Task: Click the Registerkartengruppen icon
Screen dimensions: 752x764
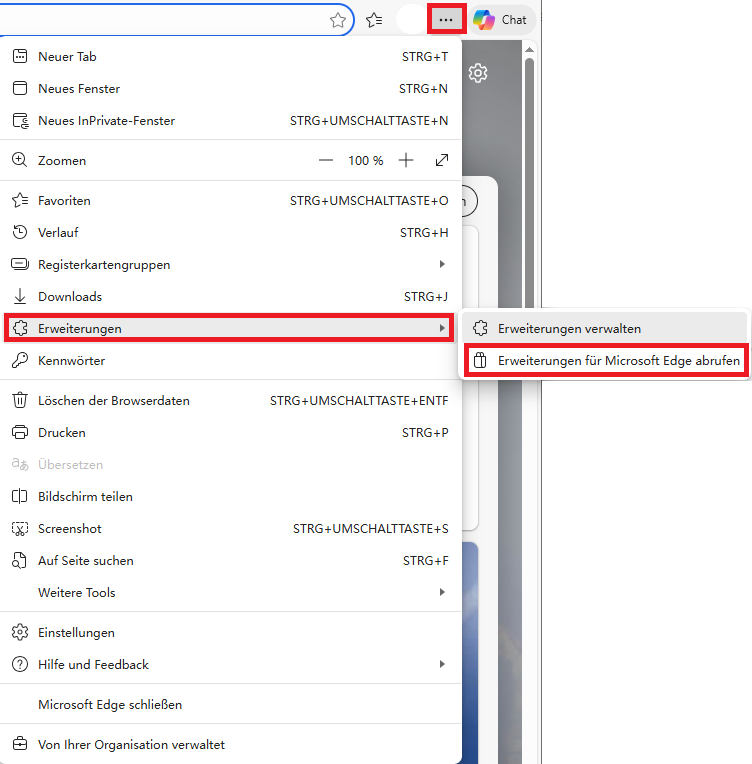Action: point(20,265)
